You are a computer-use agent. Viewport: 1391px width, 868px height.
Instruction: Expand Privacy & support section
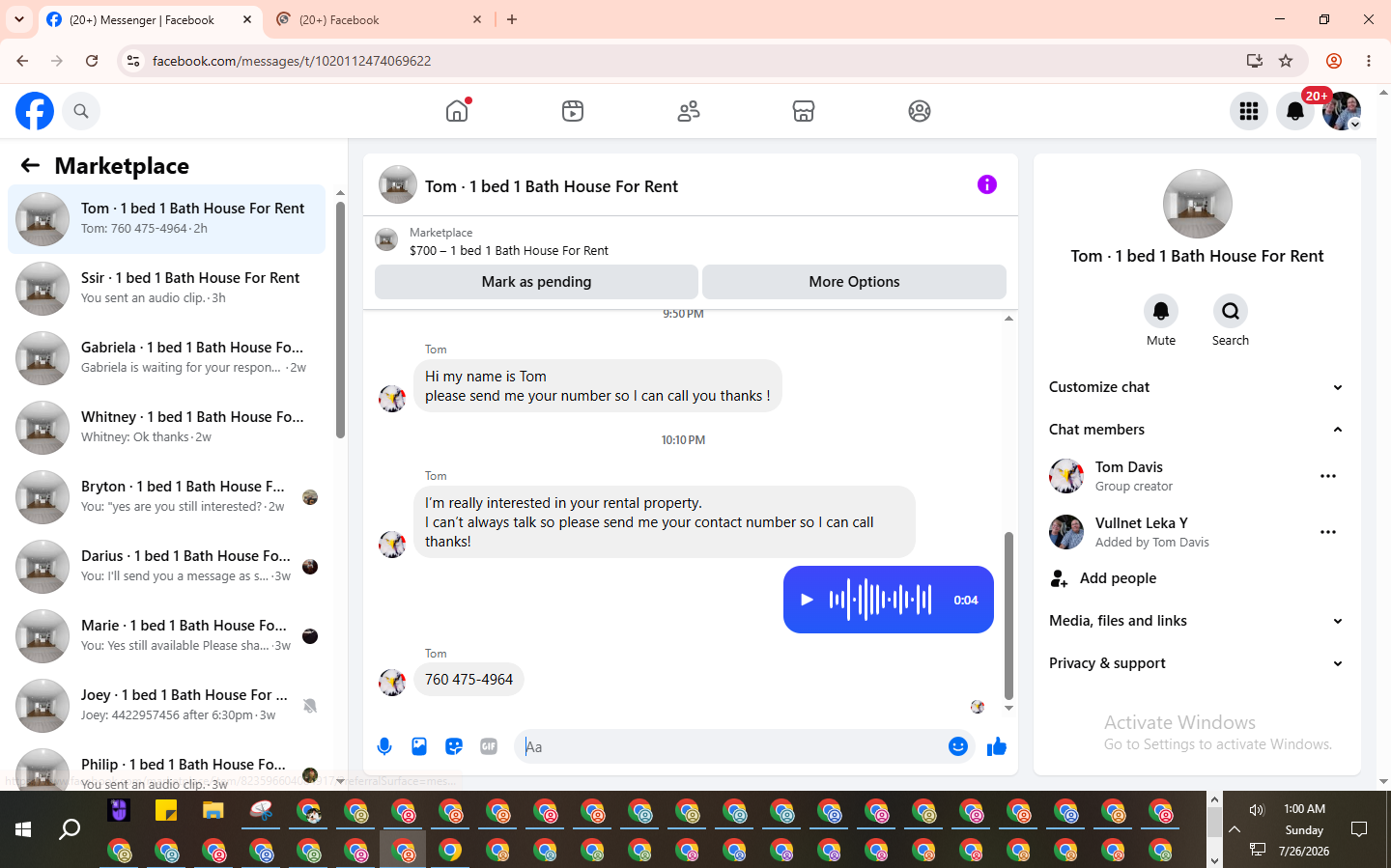pos(1196,663)
